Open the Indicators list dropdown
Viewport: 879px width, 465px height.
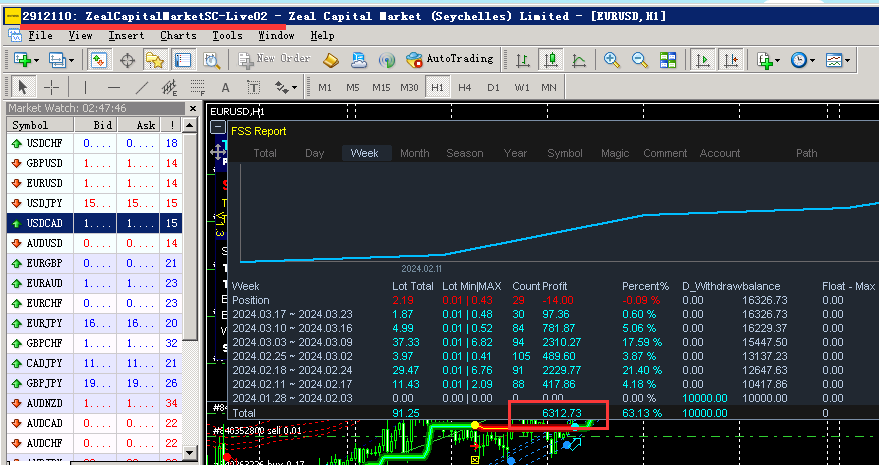click(x=767, y=59)
